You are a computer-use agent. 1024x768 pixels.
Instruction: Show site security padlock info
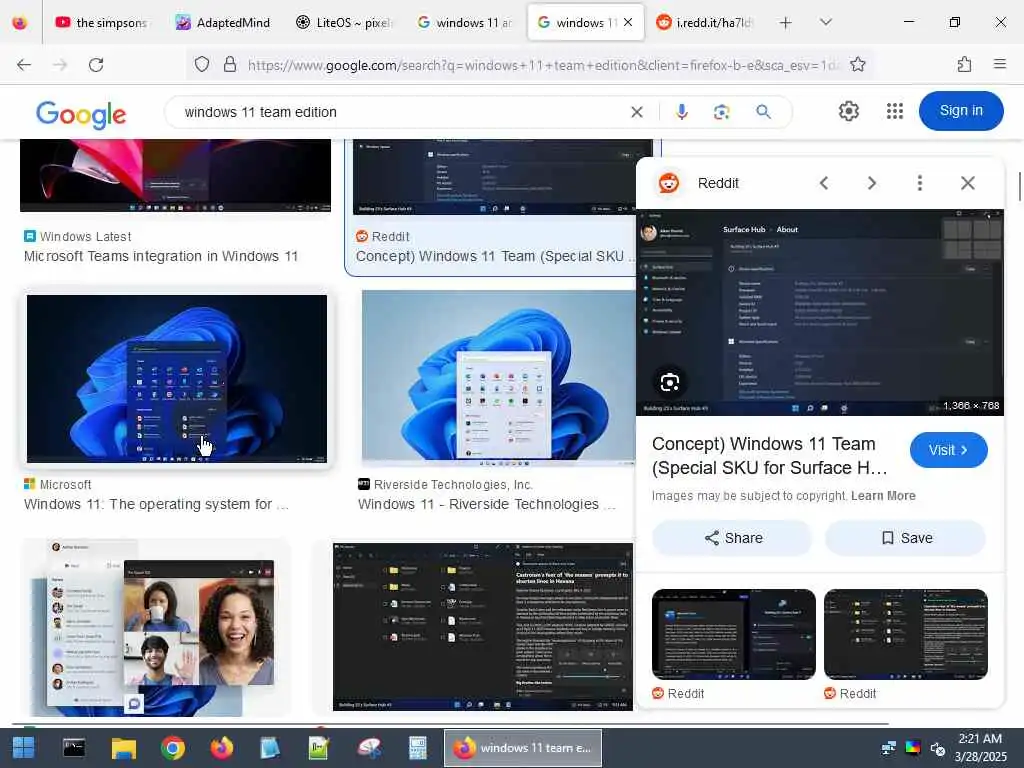230,65
